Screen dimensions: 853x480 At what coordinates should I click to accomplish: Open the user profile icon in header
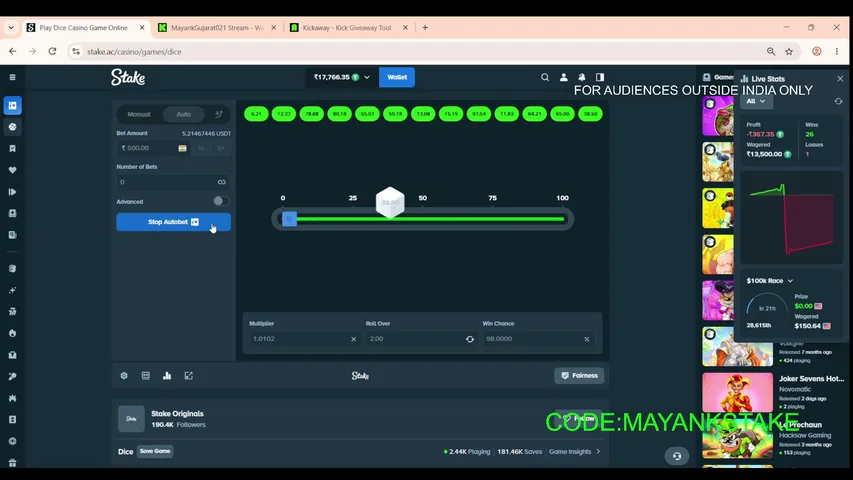pyautogui.click(x=564, y=77)
